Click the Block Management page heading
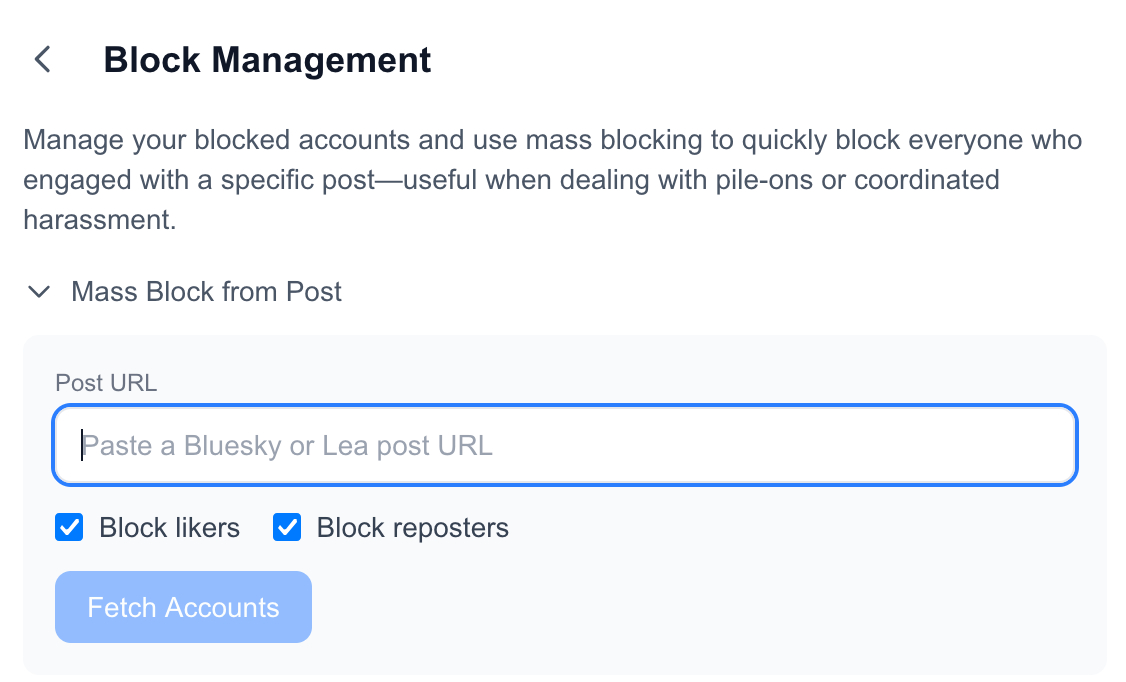 point(267,60)
